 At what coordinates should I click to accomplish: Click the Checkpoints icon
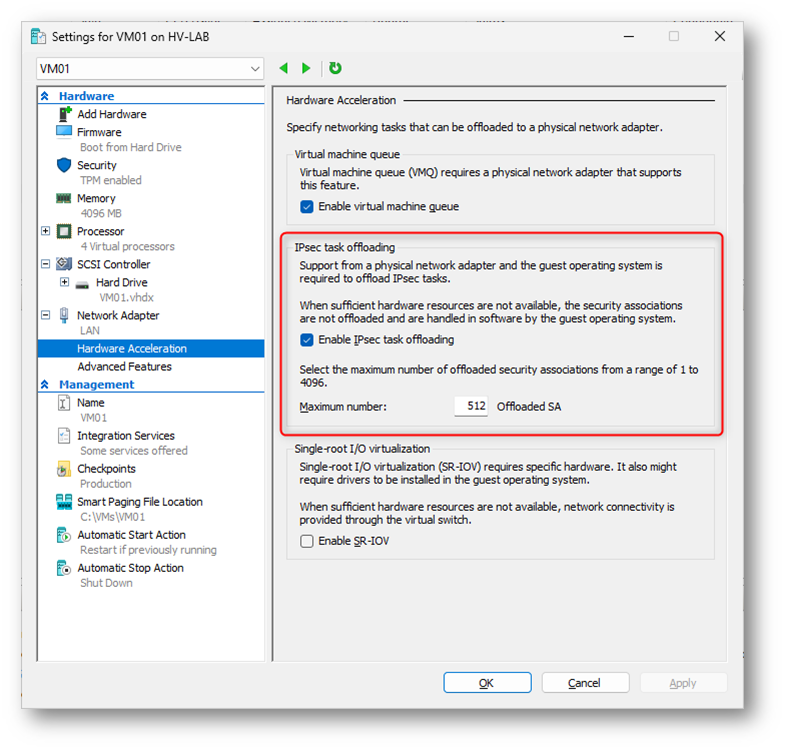[64, 469]
